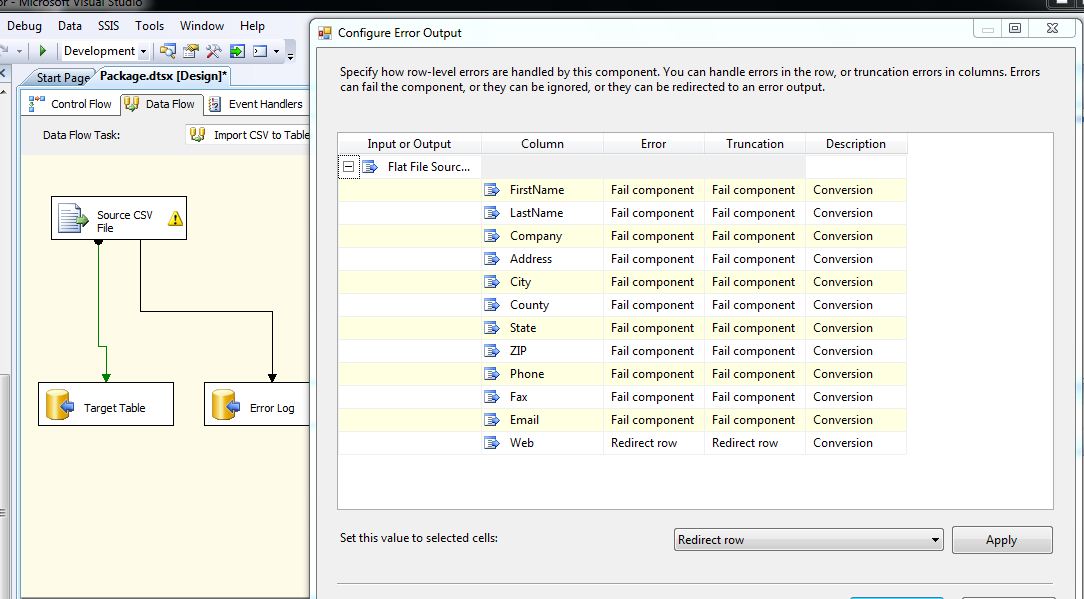
Task: Open the SSIS menu
Action: pos(107,25)
